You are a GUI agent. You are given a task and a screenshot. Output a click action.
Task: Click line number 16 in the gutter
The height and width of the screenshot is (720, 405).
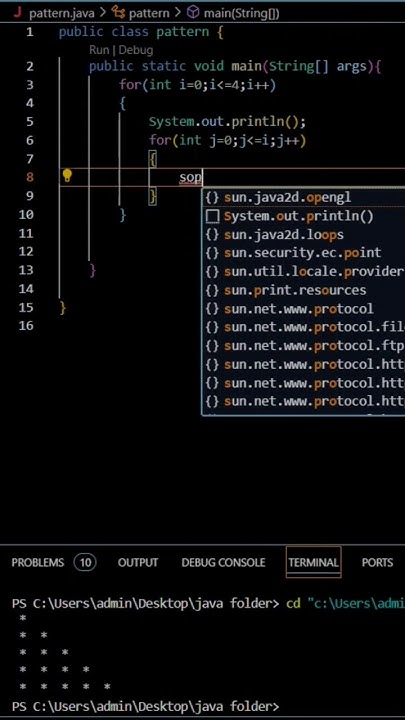click(x=26, y=326)
